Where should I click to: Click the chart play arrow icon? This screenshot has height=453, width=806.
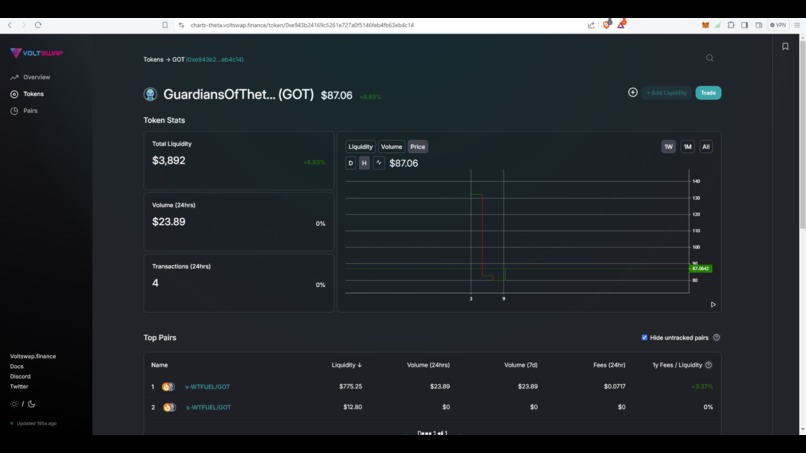click(713, 304)
